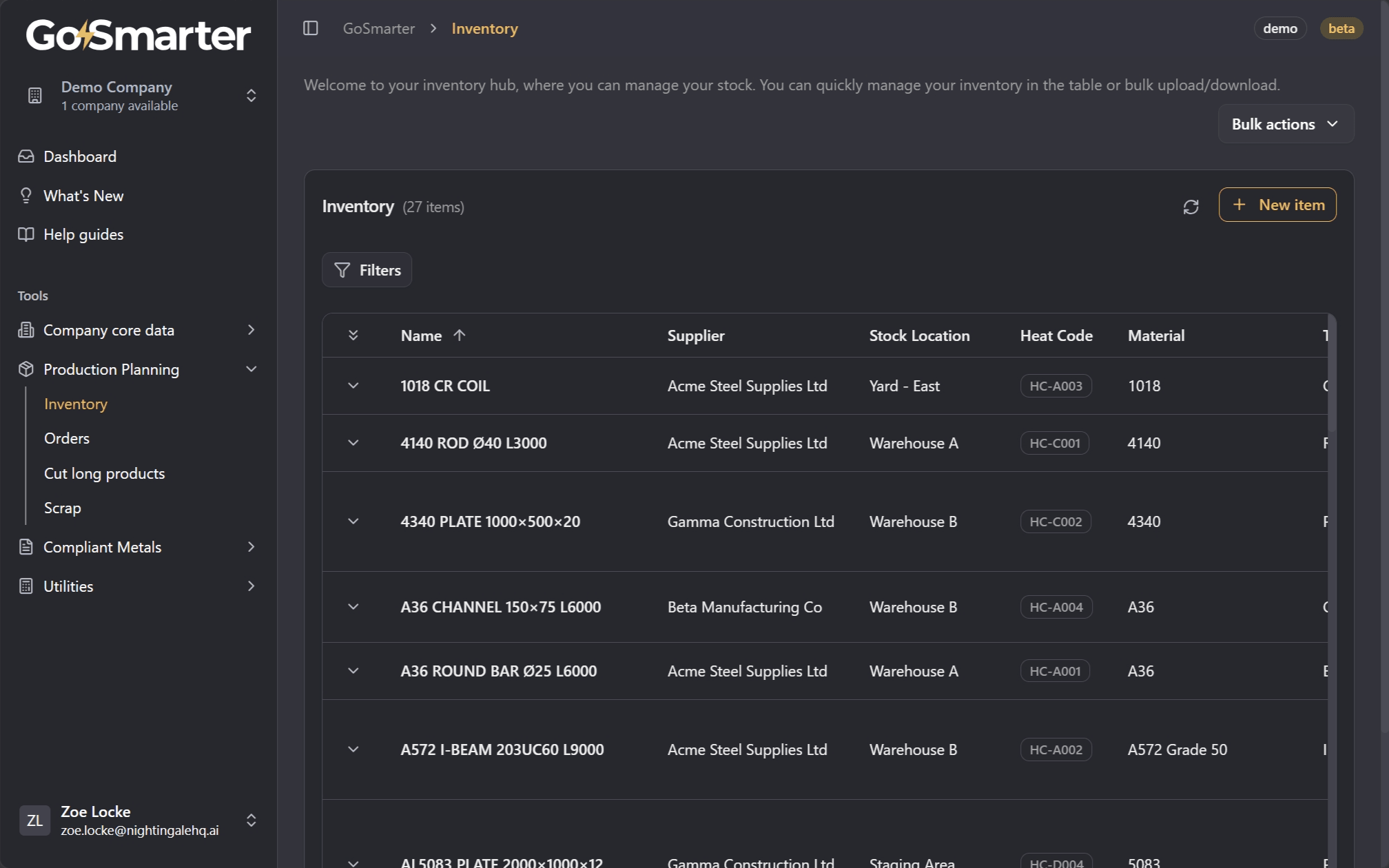Open the Bulk actions dropdown
The image size is (1389, 868).
coord(1286,124)
